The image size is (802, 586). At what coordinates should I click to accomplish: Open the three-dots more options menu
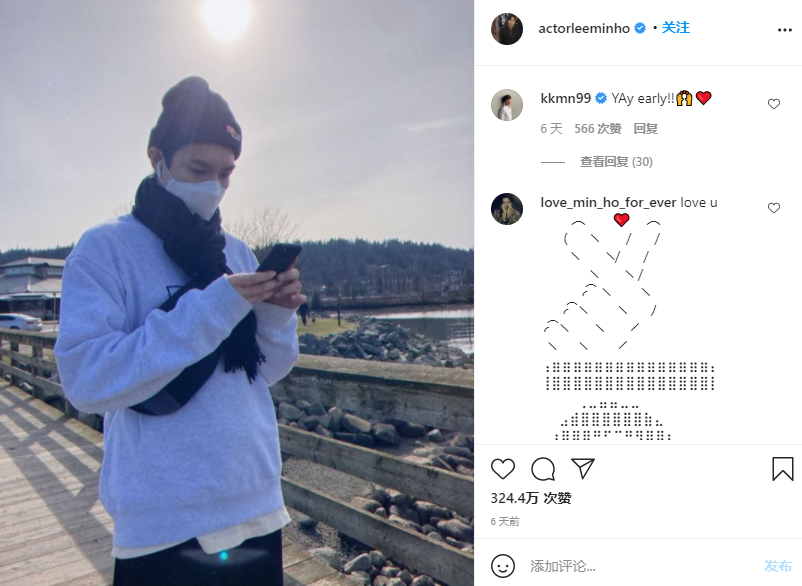tap(785, 30)
